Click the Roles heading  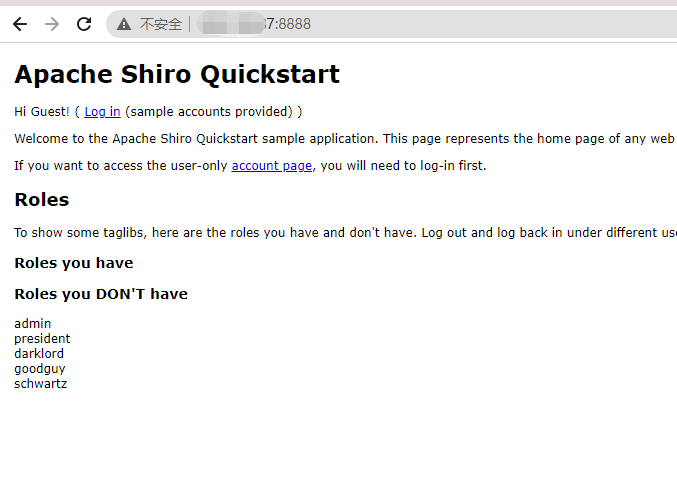pyautogui.click(x=42, y=200)
